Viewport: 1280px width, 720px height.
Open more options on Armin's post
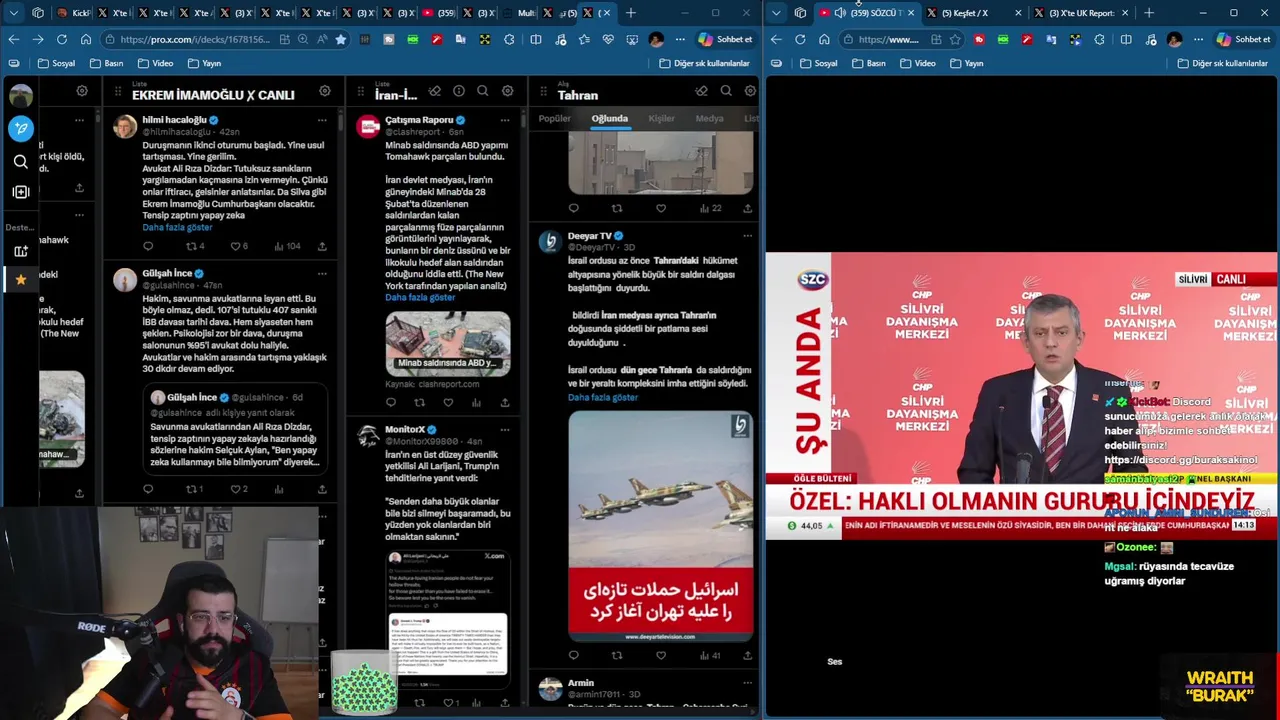[747, 683]
